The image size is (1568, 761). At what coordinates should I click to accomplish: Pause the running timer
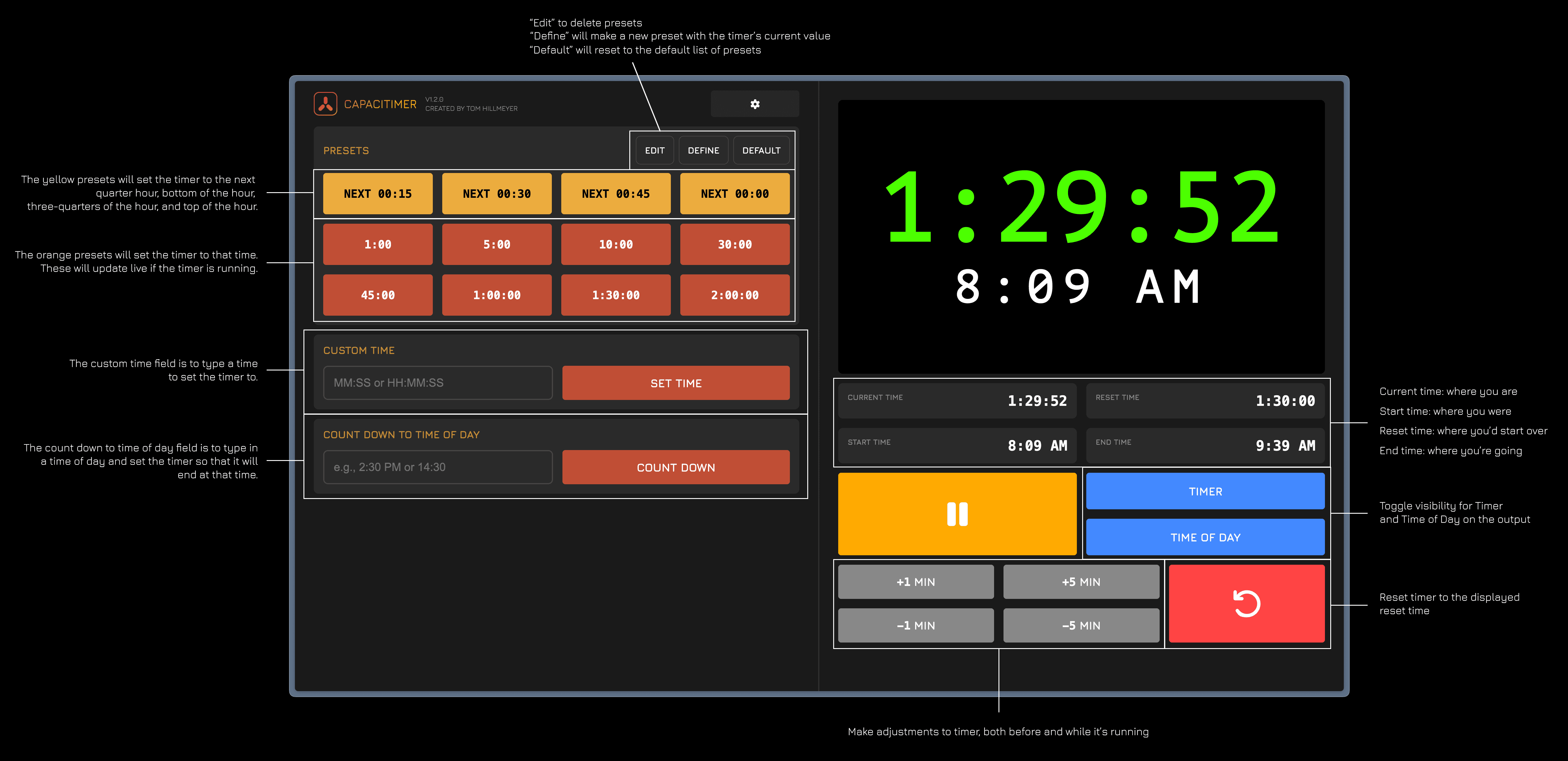(956, 514)
